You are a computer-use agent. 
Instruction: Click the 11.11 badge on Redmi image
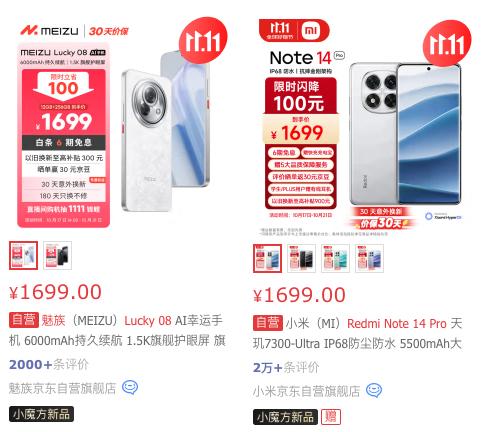pyautogui.click(x=447, y=43)
